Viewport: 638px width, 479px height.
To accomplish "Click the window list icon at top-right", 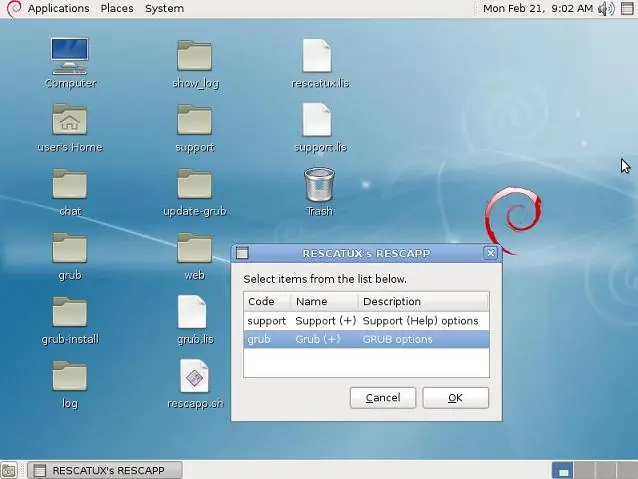I will (627, 9).
